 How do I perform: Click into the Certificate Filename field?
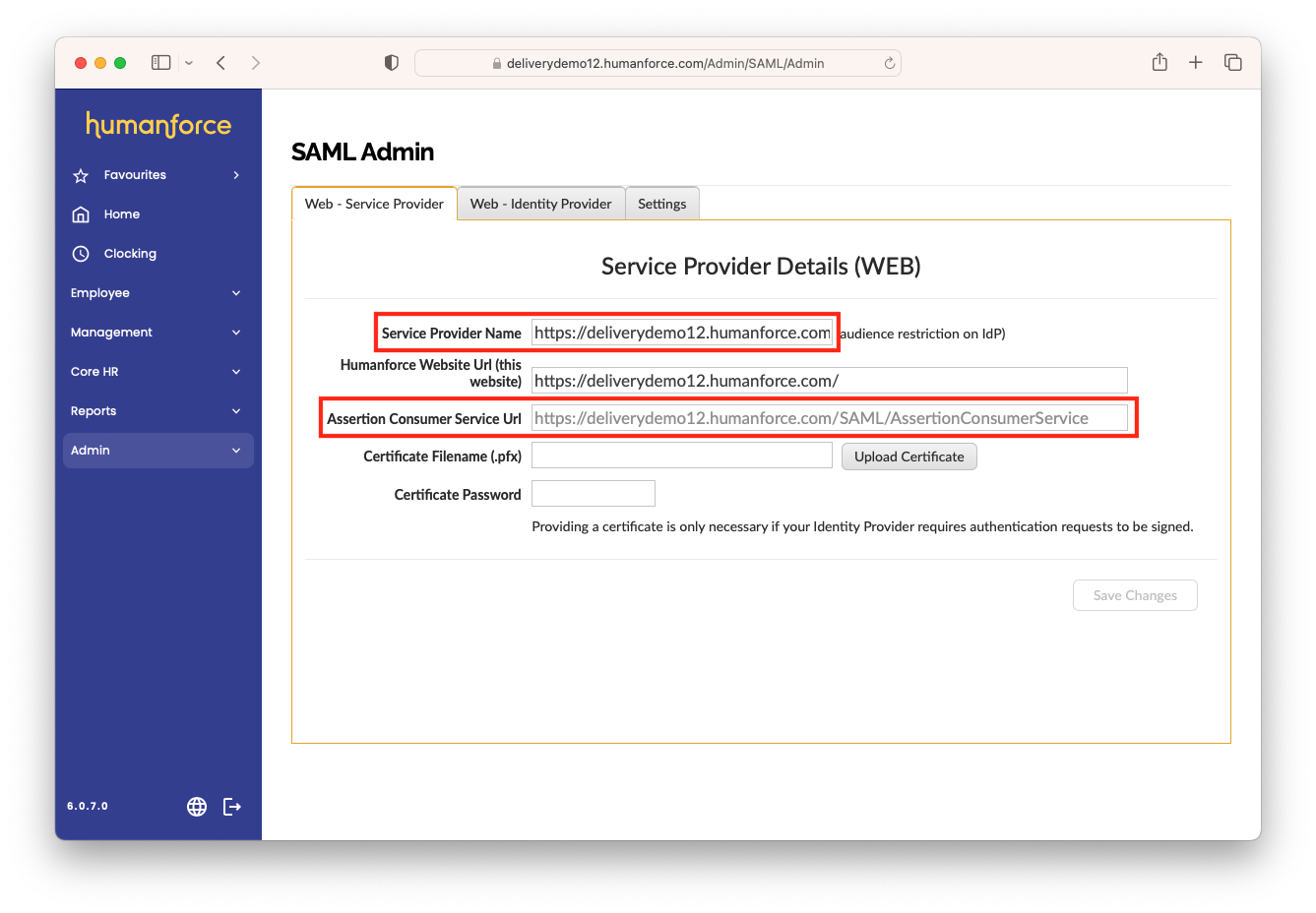point(681,456)
